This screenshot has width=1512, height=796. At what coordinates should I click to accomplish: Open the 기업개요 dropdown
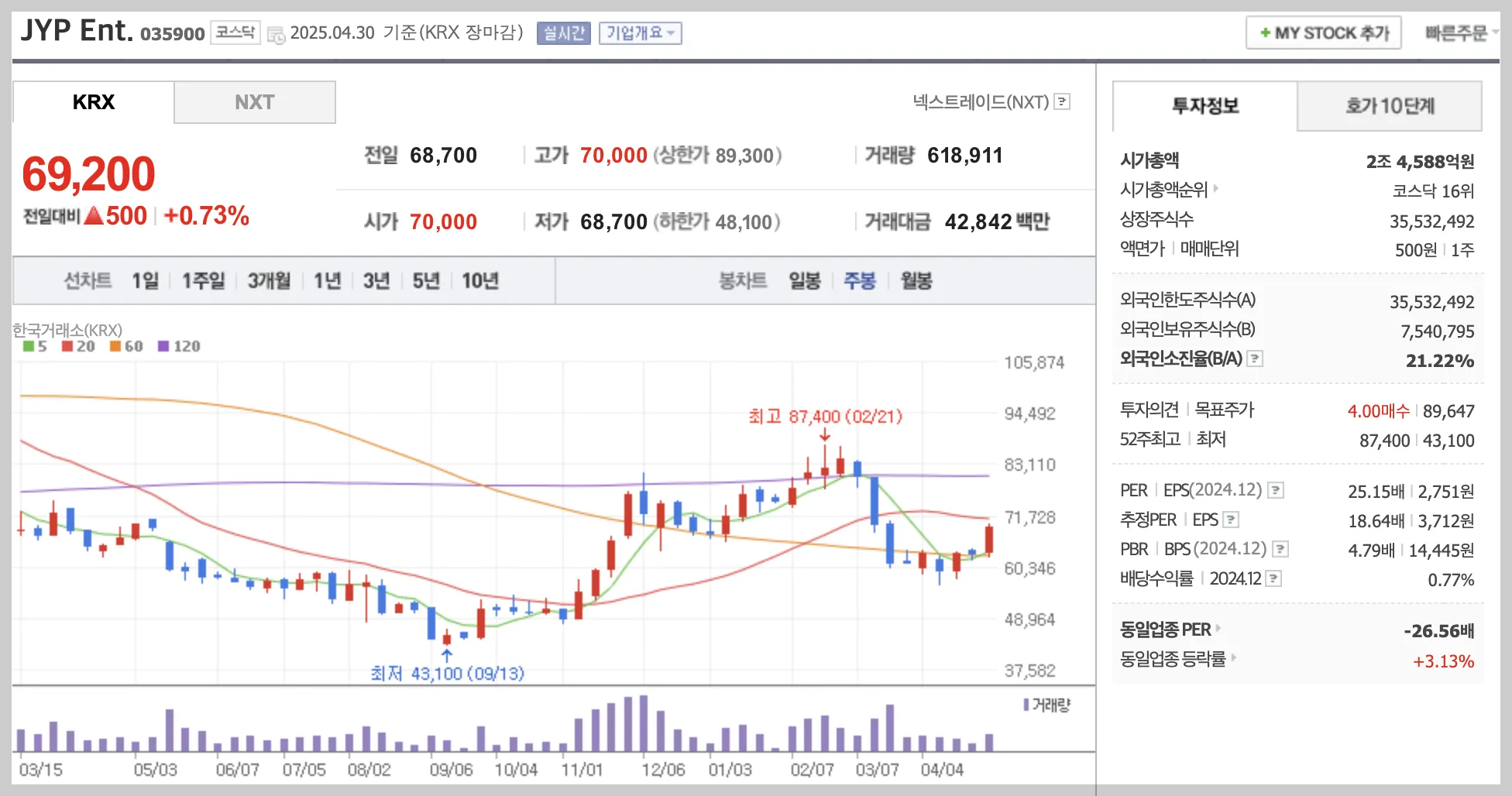641,33
